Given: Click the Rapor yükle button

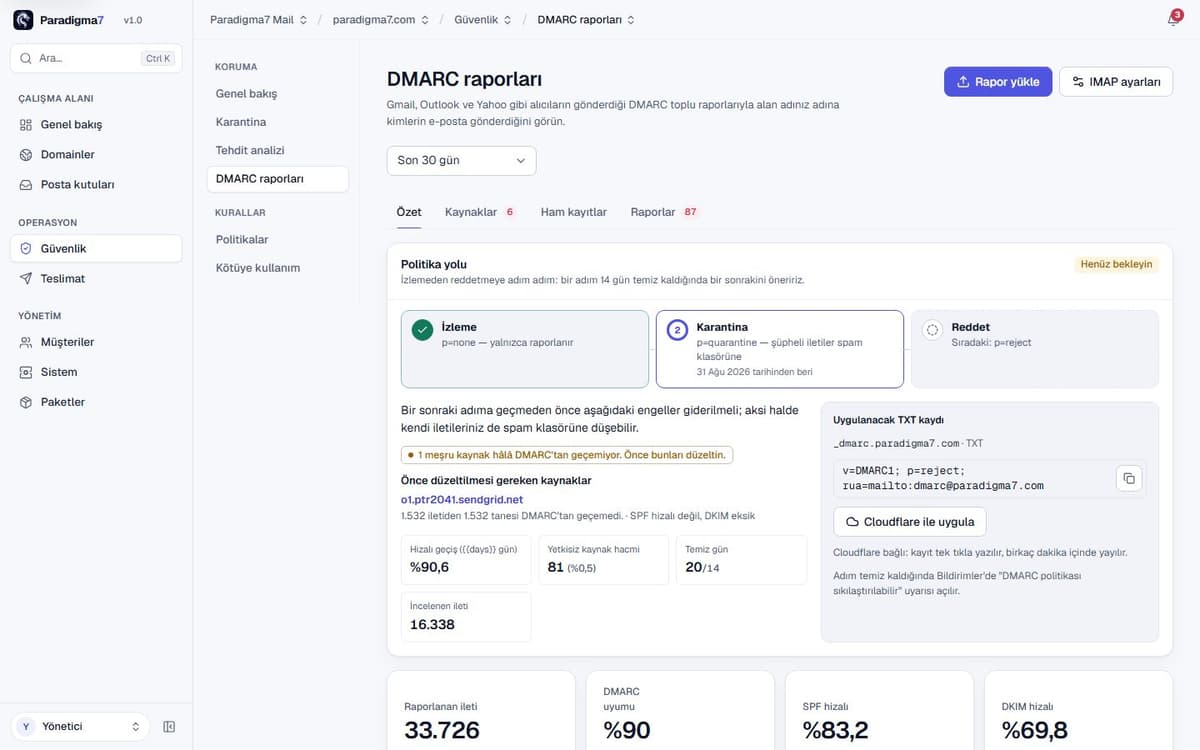Looking at the screenshot, I should [x=998, y=82].
